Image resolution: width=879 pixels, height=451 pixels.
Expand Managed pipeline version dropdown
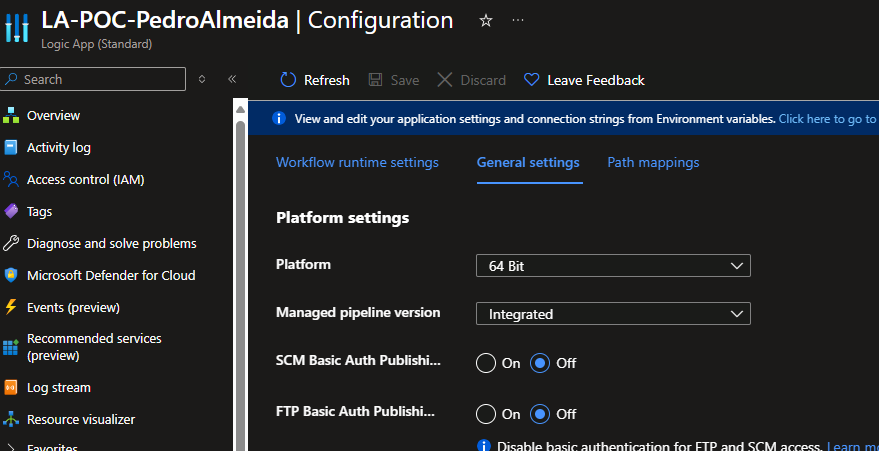point(613,314)
